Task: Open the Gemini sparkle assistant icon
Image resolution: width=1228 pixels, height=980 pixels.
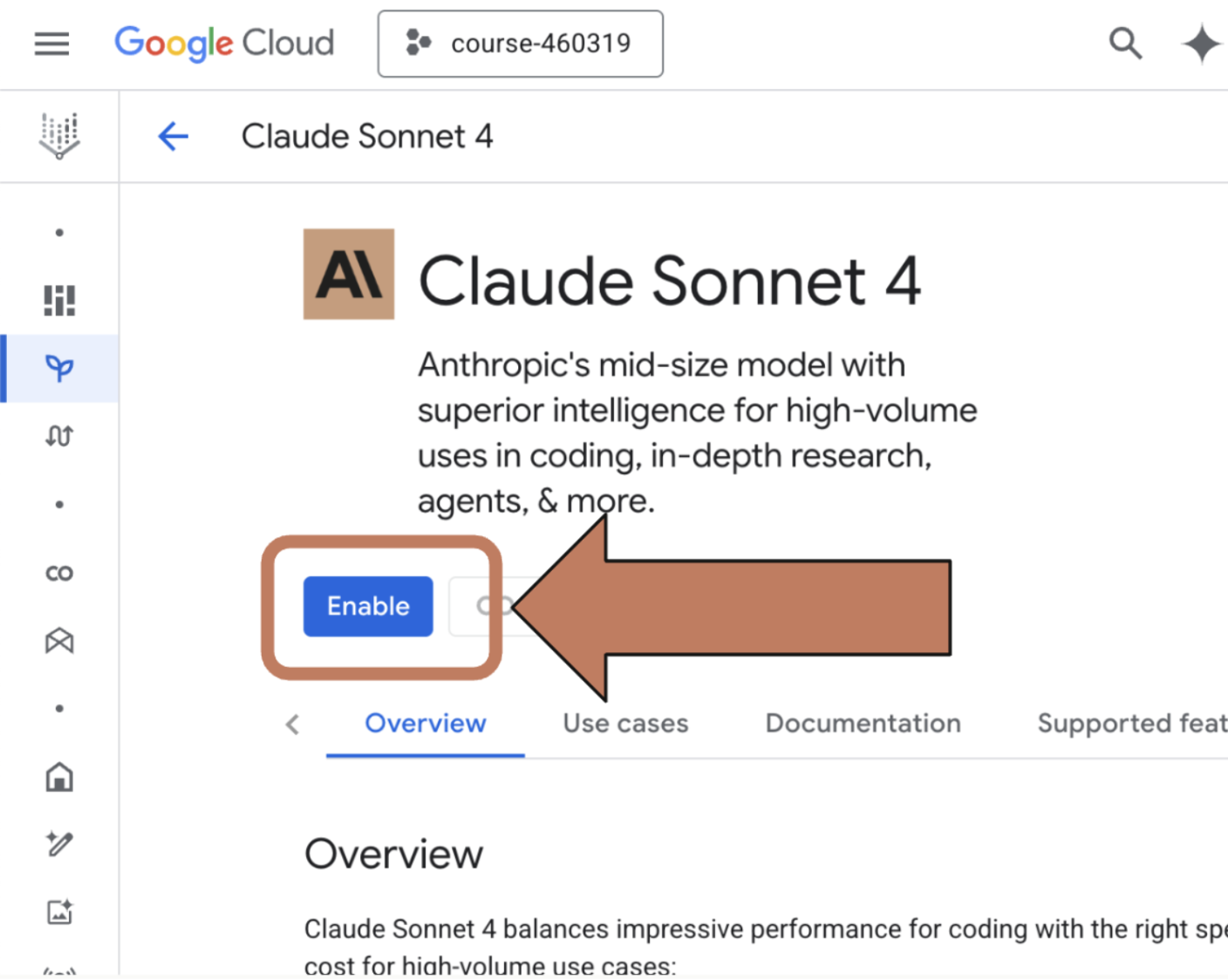Action: (1201, 44)
